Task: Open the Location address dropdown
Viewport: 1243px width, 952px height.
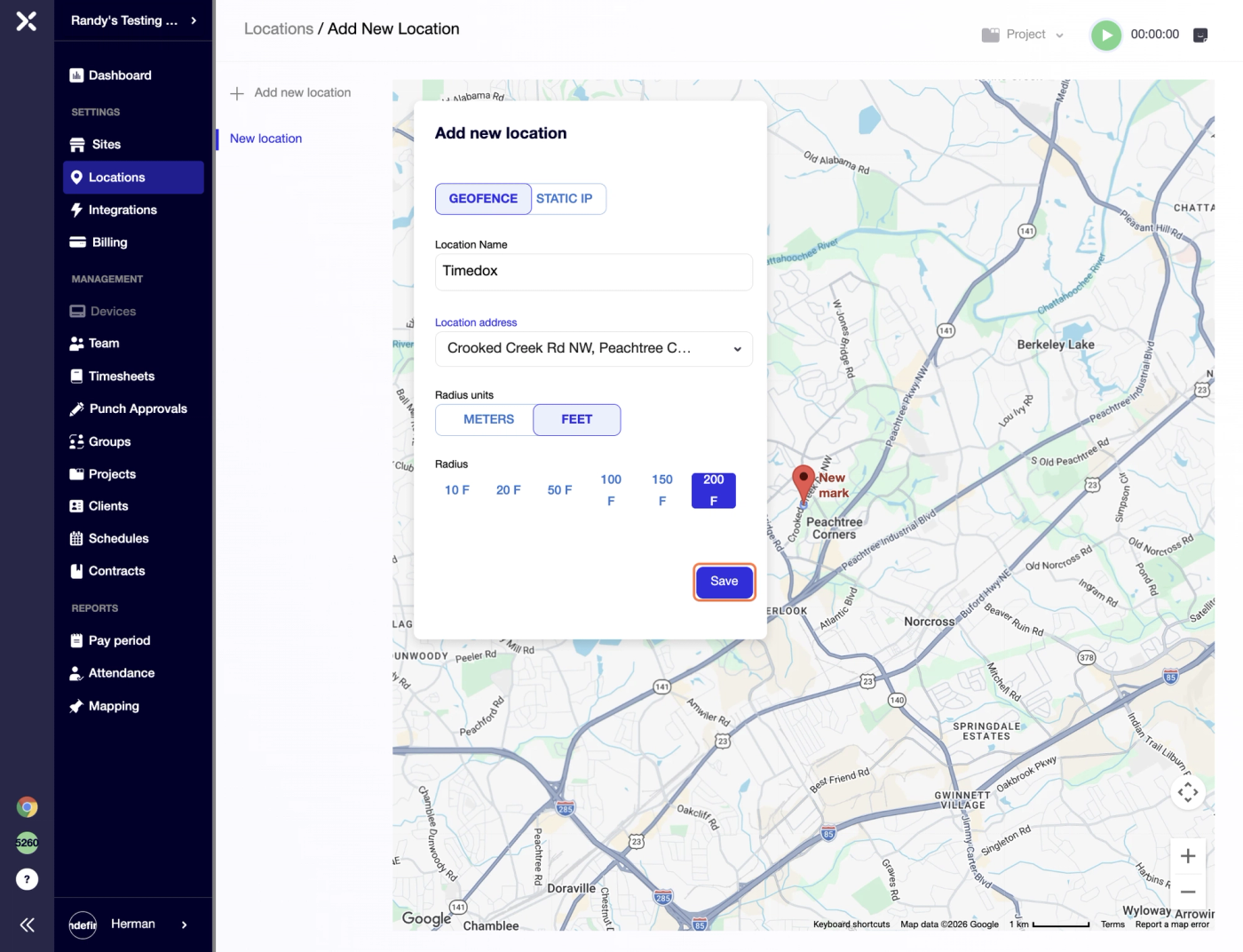Action: pyautogui.click(x=594, y=349)
